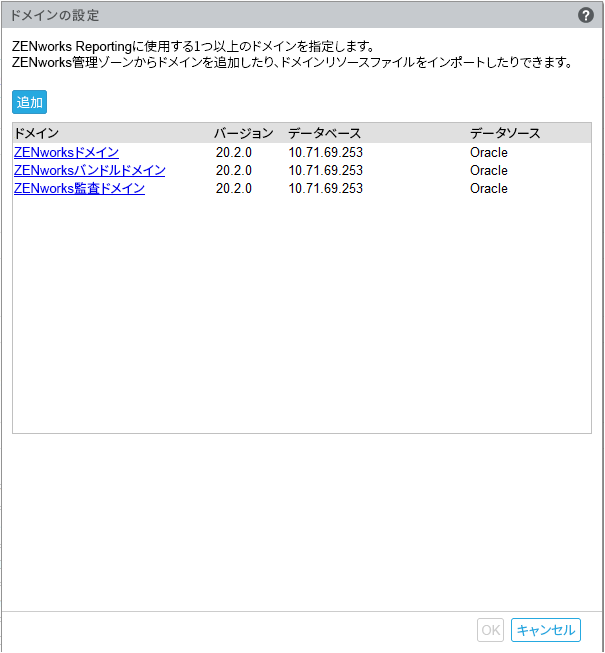The image size is (605, 653).
Task: Select Oracle in the ZENworks監査ドメイン row
Action: coord(489,188)
